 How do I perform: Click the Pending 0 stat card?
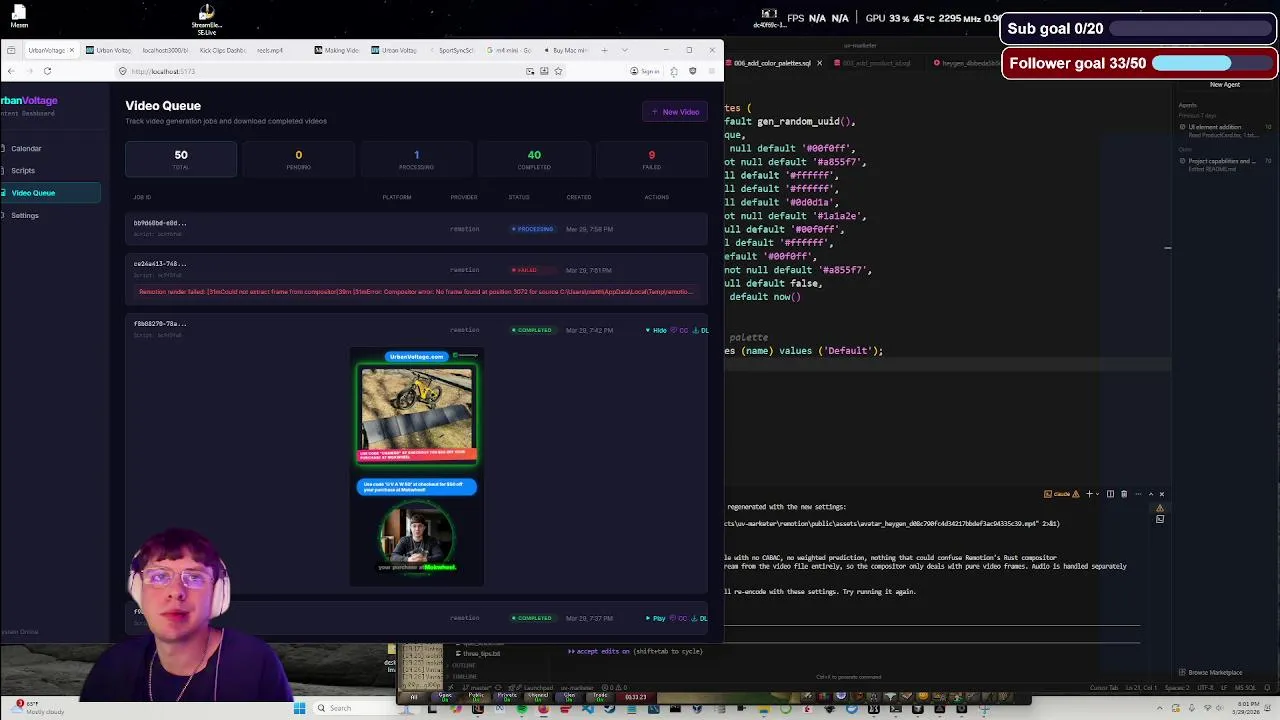point(298,159)
